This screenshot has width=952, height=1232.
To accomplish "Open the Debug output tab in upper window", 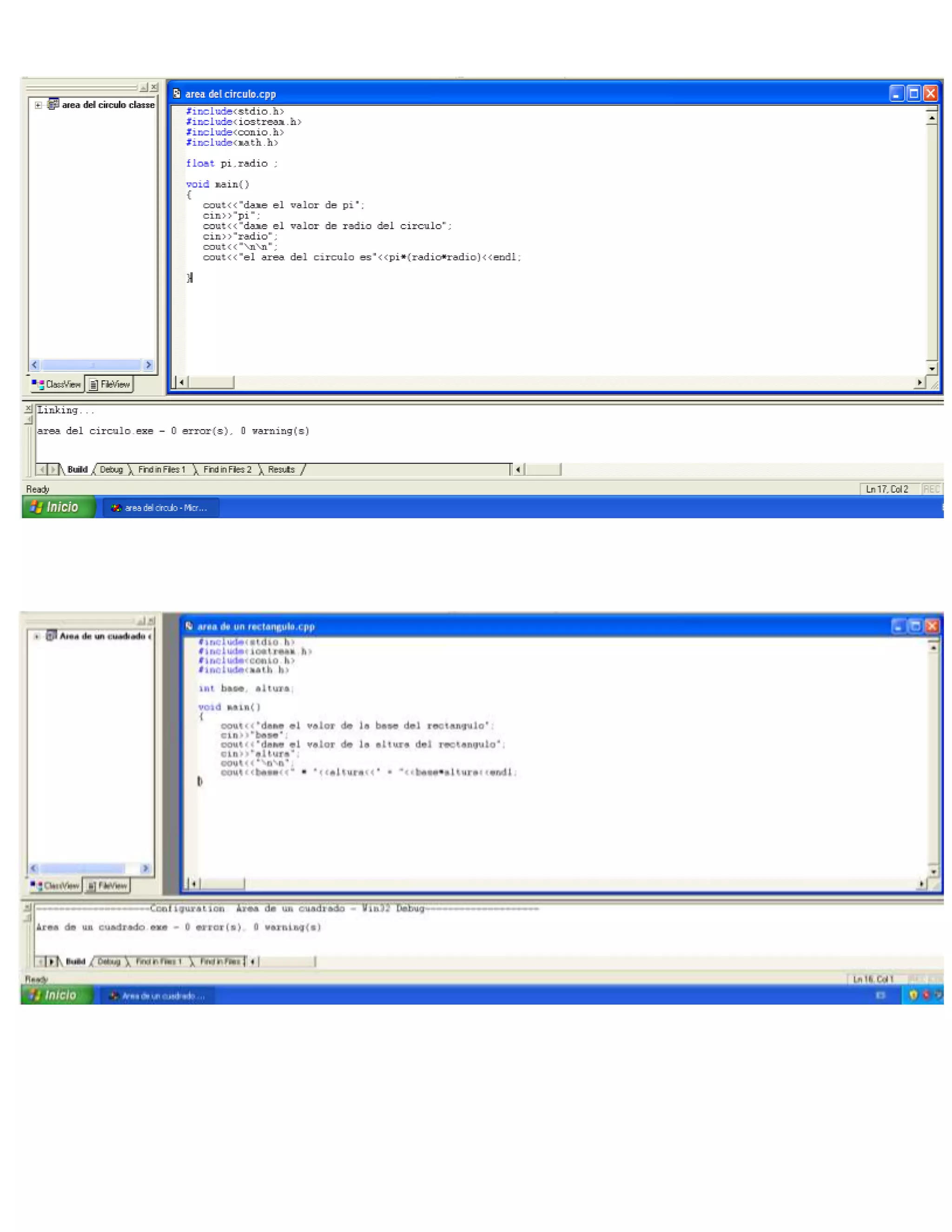I will [111, 470].
